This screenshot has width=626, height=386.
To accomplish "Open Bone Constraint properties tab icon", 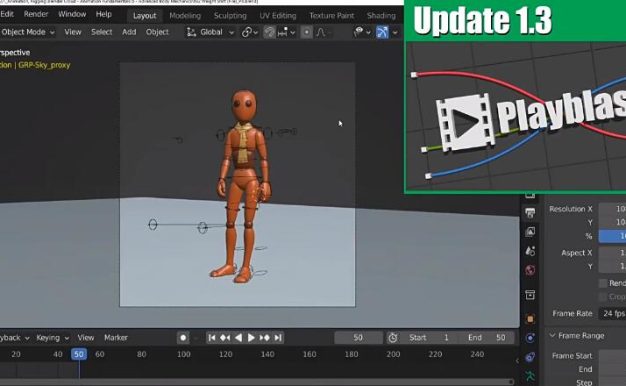I will click(x=530, y=357).
